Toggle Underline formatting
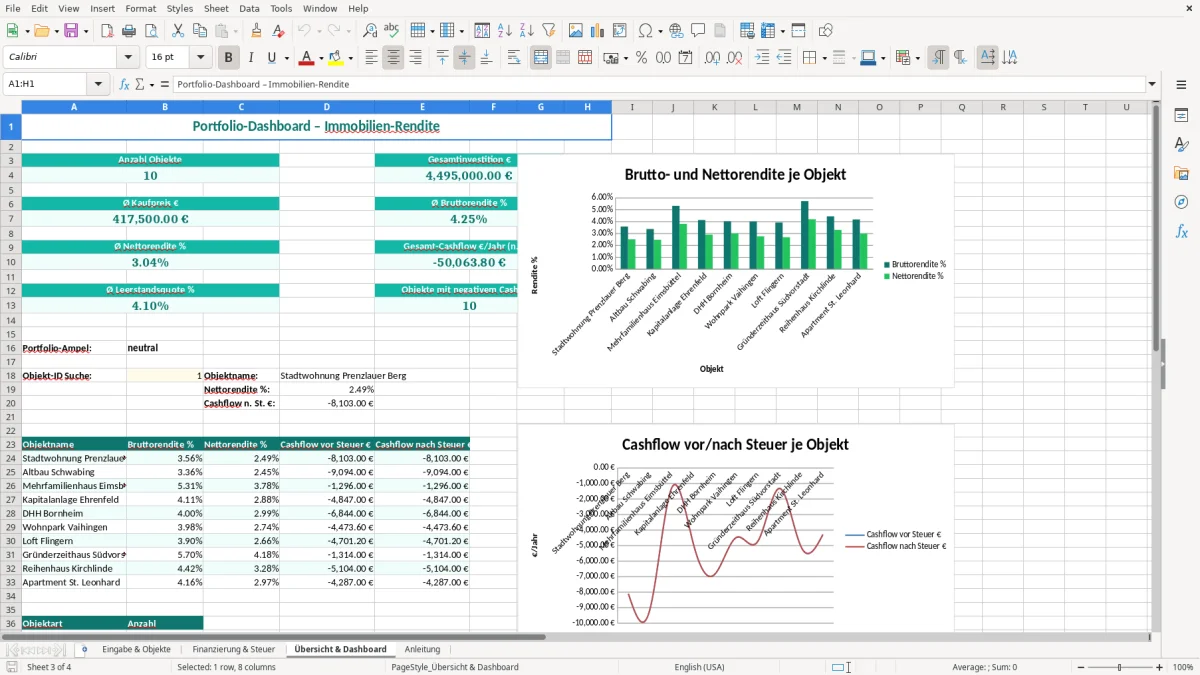Screen dimensions: 1200x675 coord(271,58)
